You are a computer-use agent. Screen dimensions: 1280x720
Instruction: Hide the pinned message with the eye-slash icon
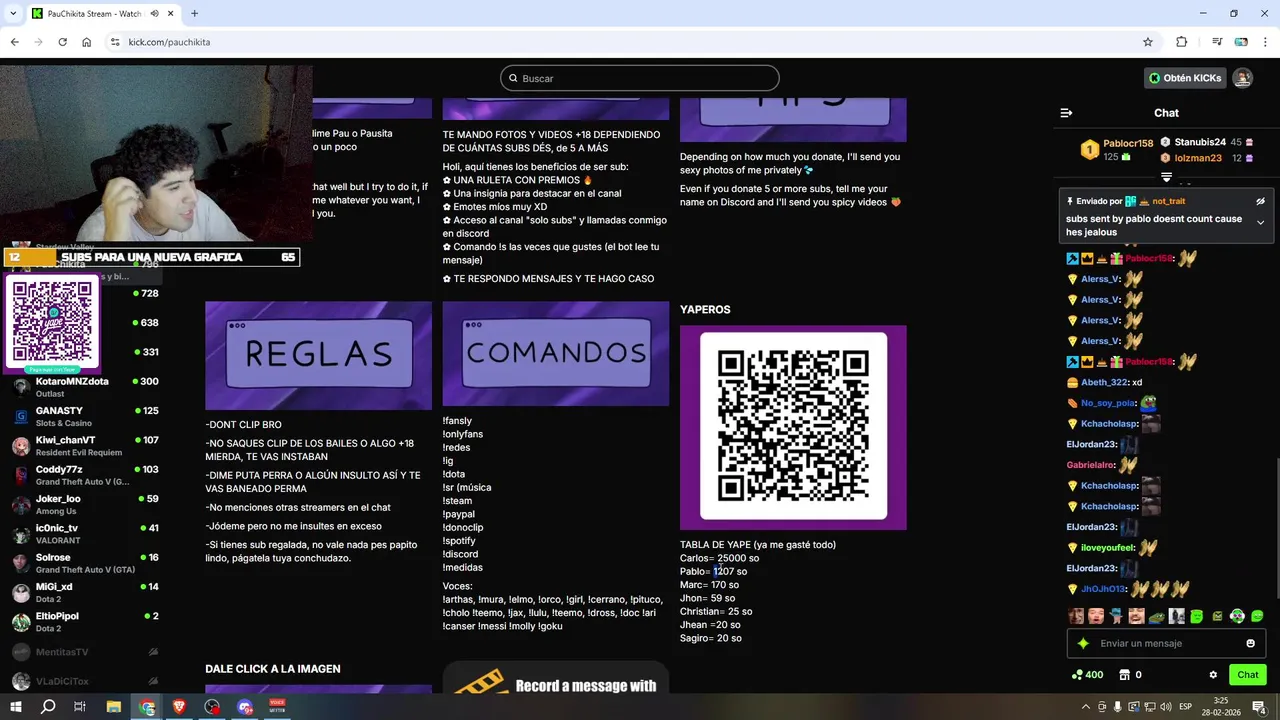pos(1261,201)
